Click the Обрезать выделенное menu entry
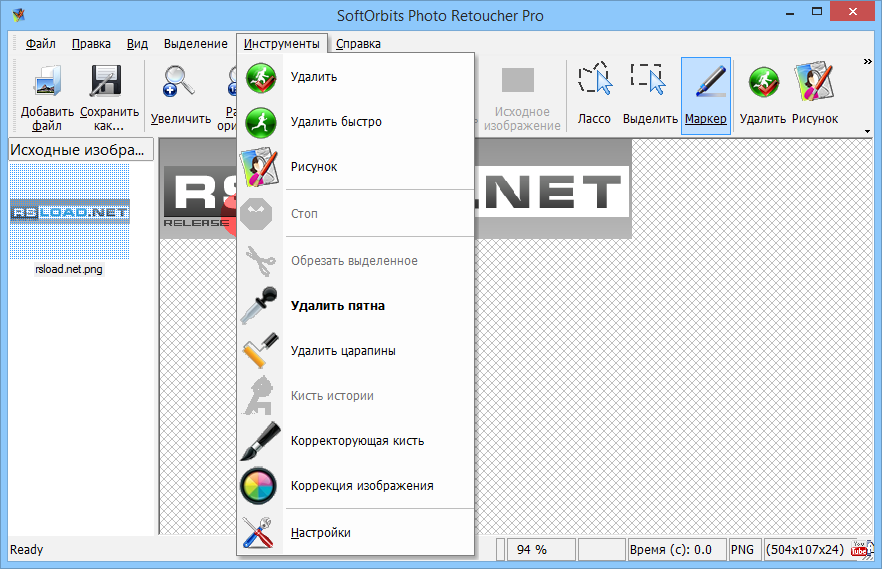This screenshot has height=569, width=882. [356, 261]
